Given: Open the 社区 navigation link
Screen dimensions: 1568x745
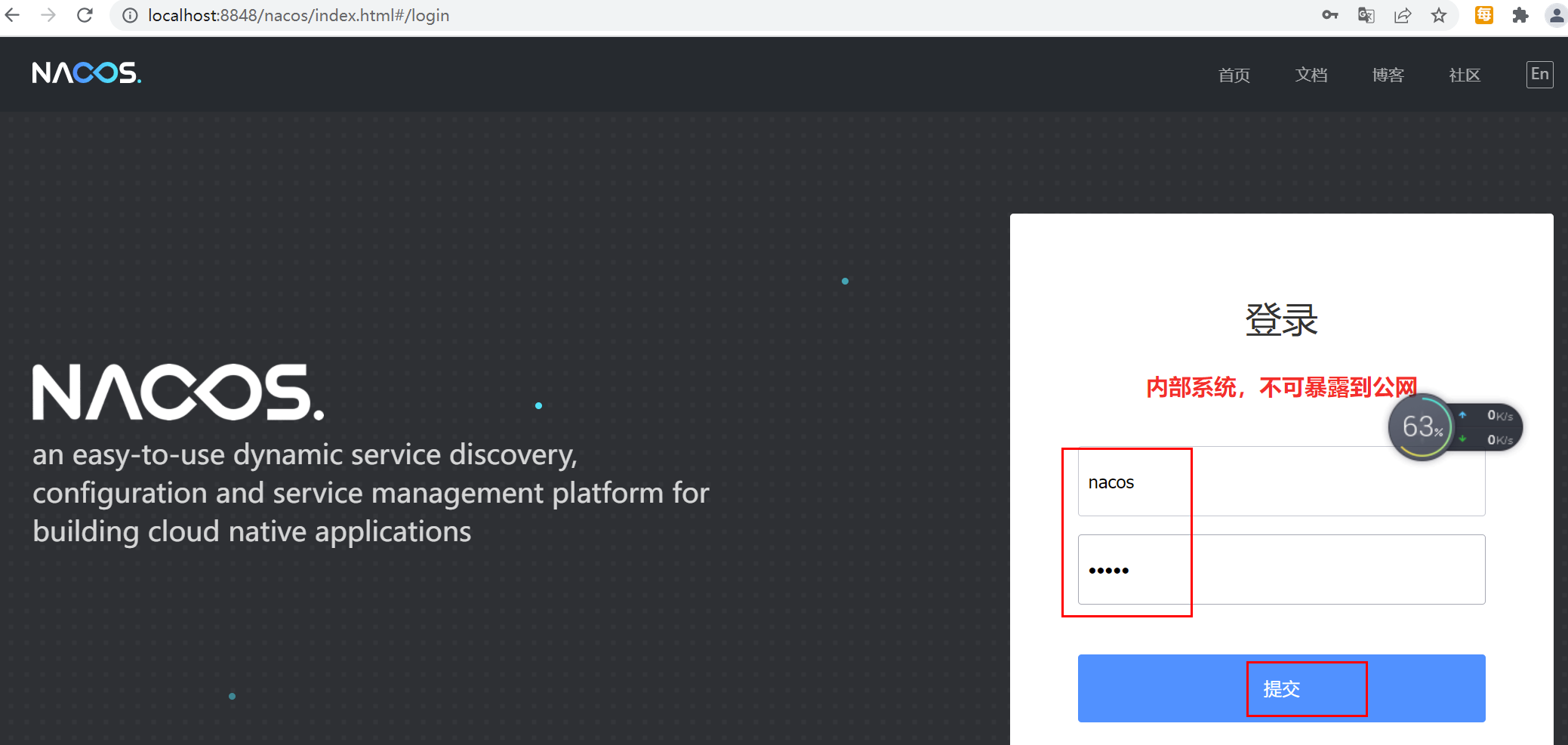Looking at the screenshot, I should click(x=1465, y=75).
